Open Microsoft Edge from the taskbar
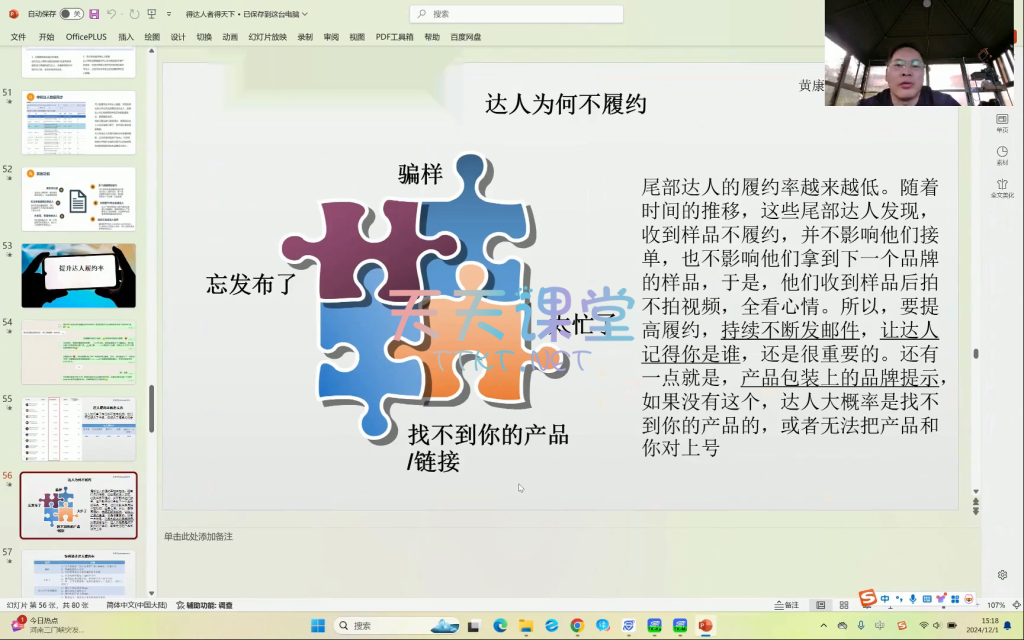 point(500,626)
